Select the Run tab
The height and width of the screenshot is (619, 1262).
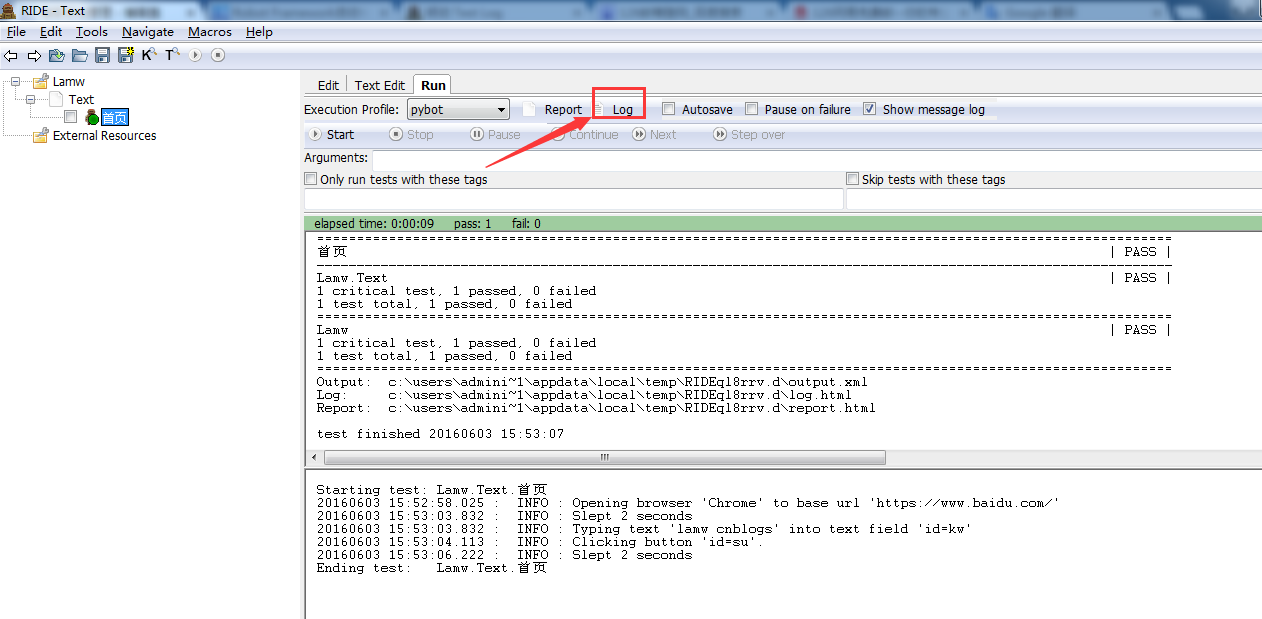pyautogui.click(x=433, y=85)
